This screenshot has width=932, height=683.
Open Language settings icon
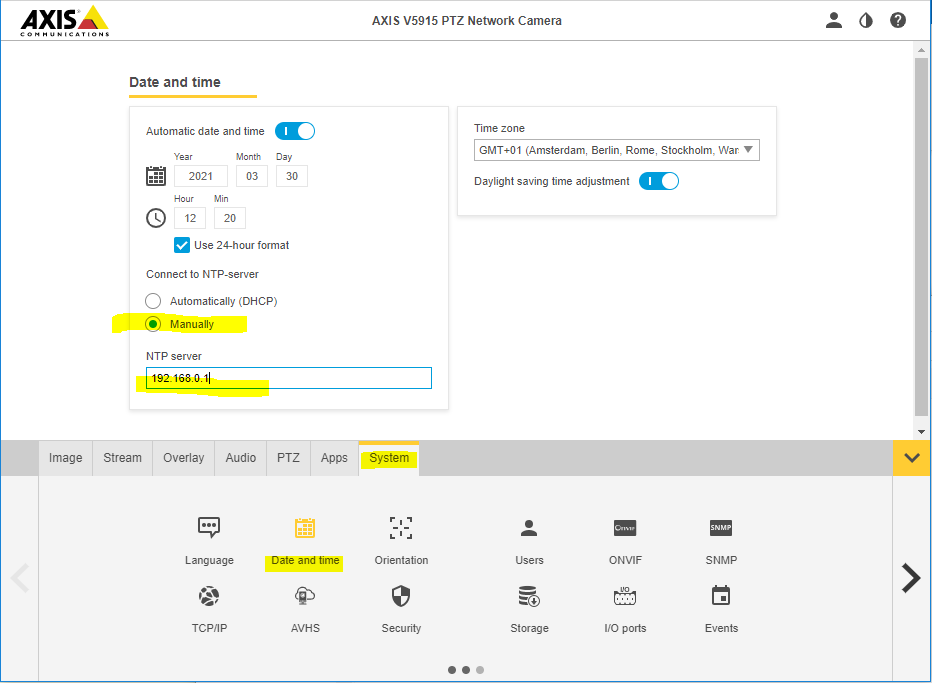click(209, 527)
